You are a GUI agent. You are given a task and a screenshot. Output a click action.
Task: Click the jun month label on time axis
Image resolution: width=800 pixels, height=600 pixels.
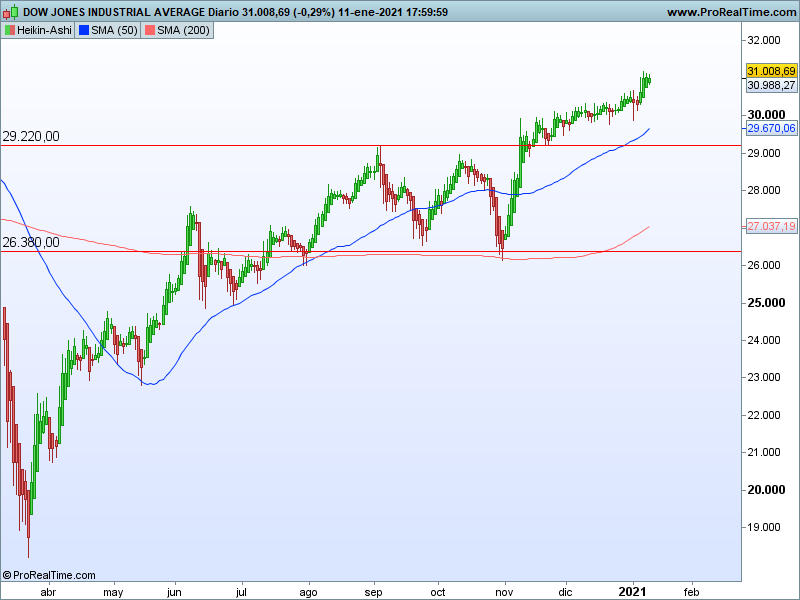tap(174, 593)
